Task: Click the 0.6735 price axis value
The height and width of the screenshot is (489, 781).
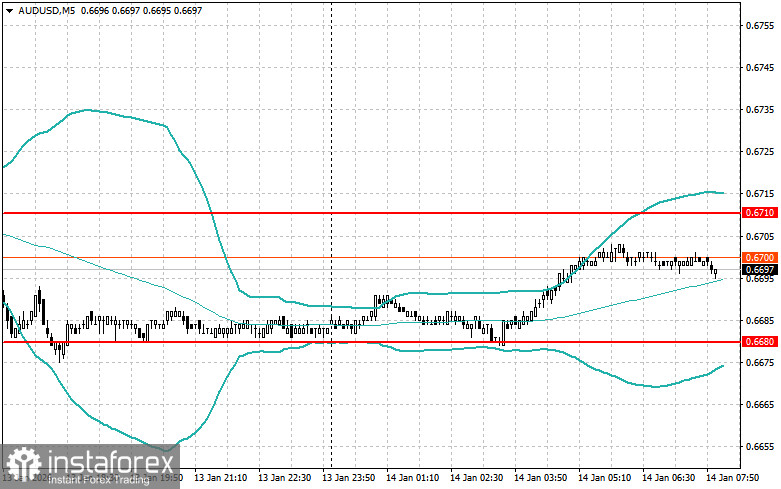Action: [x=760, y=110]
